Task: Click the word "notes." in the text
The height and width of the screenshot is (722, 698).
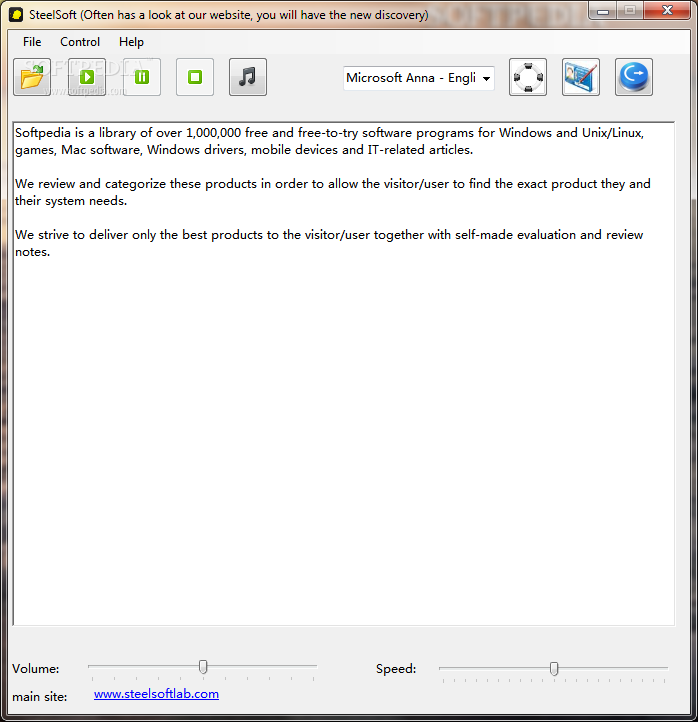Action: (x=32, y=252)
